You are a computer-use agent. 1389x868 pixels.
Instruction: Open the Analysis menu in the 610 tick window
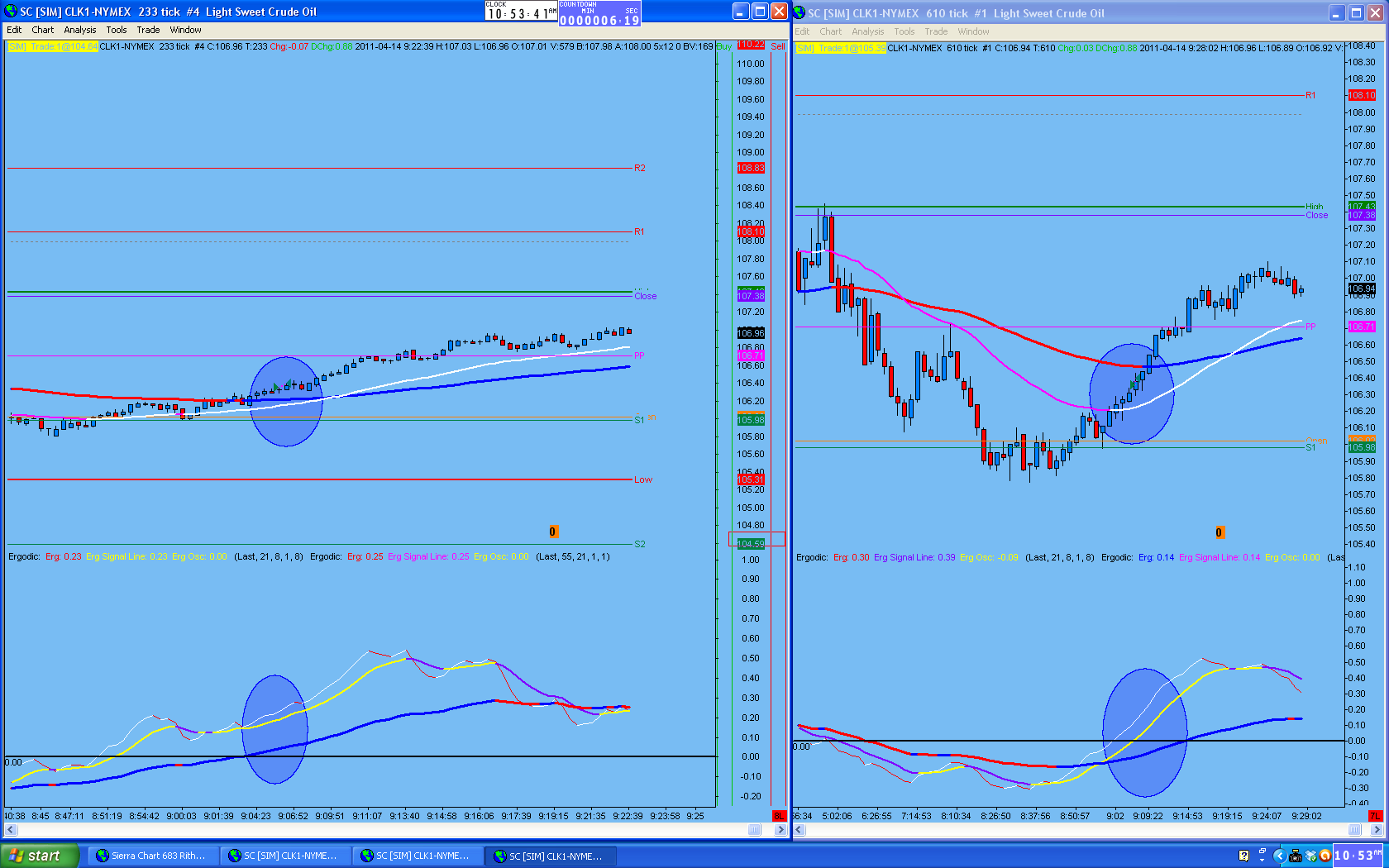tap(868, 31)
